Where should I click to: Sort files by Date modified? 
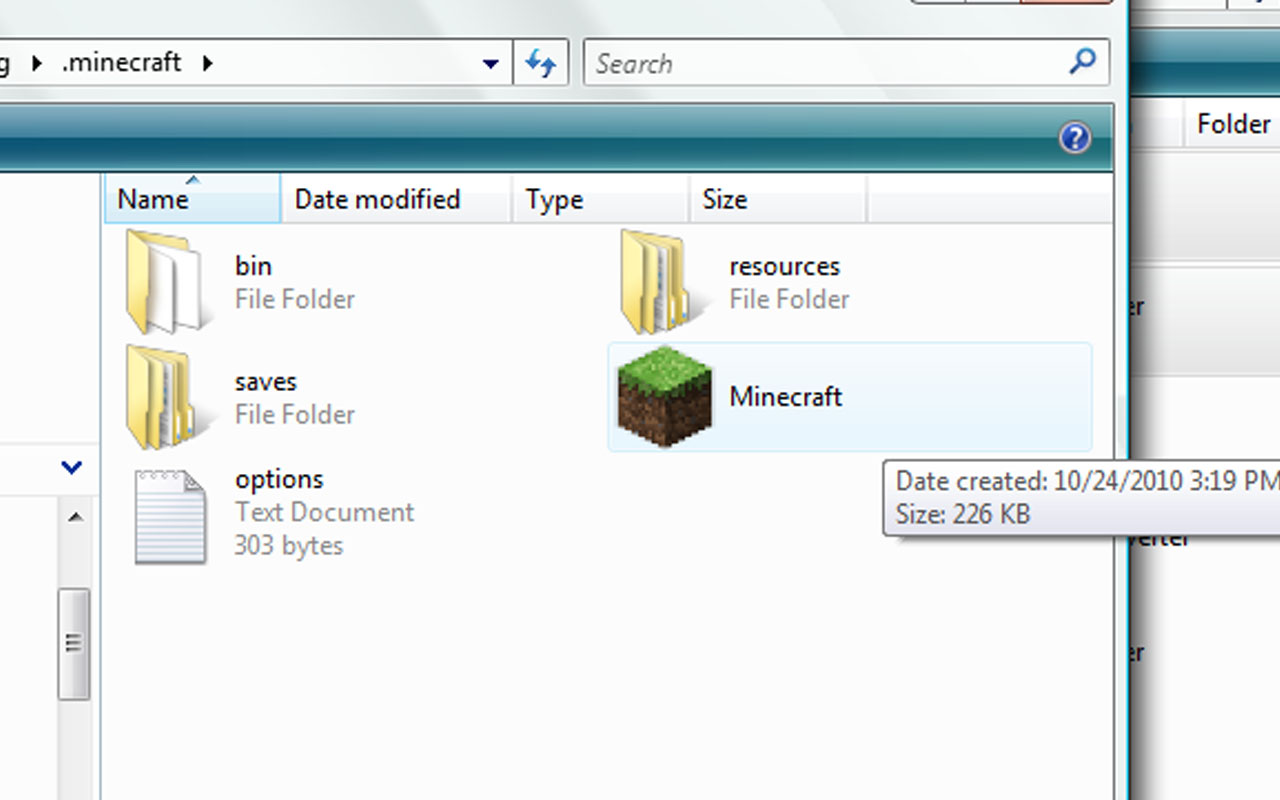click(376, 198)
